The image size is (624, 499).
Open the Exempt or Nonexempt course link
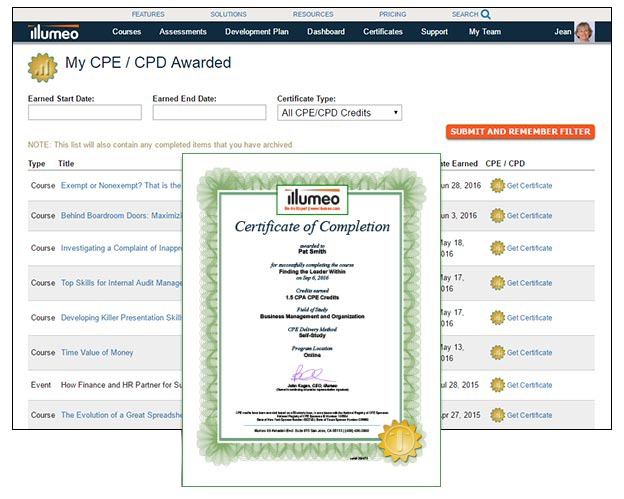pos(121,185)
